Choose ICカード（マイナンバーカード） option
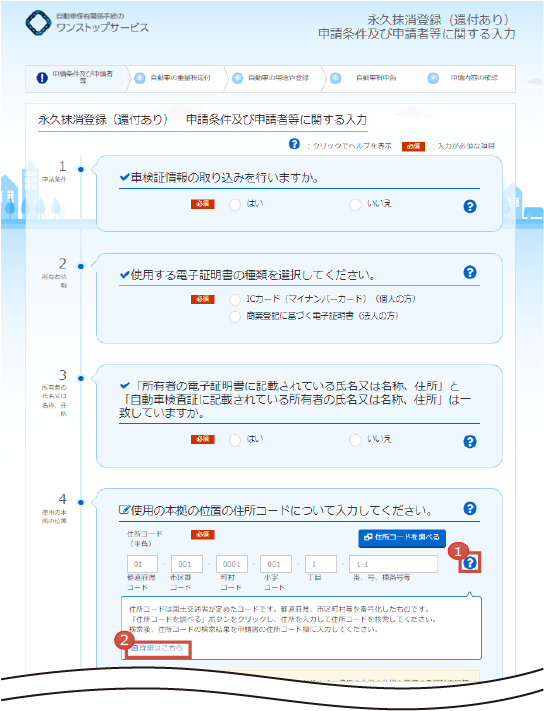The height and width of the screenshot is (711, 544). pos(235,300)
